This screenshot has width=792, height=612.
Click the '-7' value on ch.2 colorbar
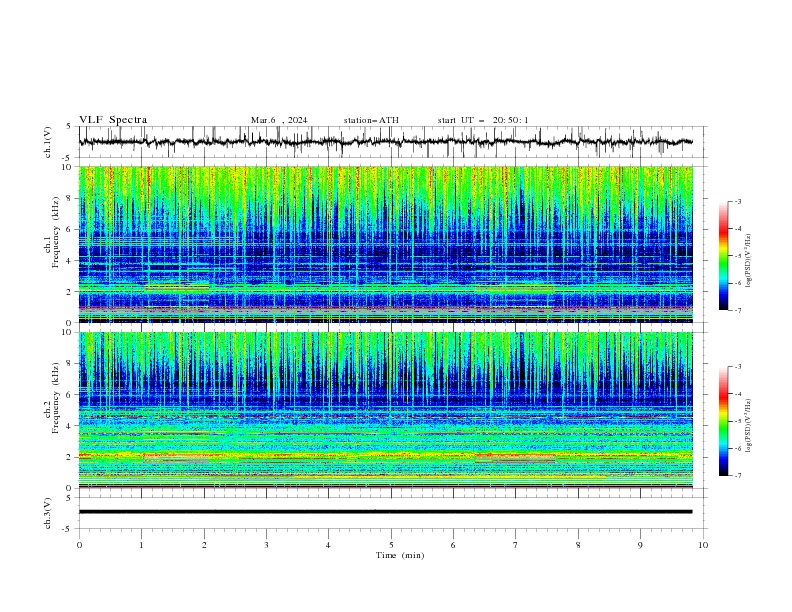coord(738,476)
